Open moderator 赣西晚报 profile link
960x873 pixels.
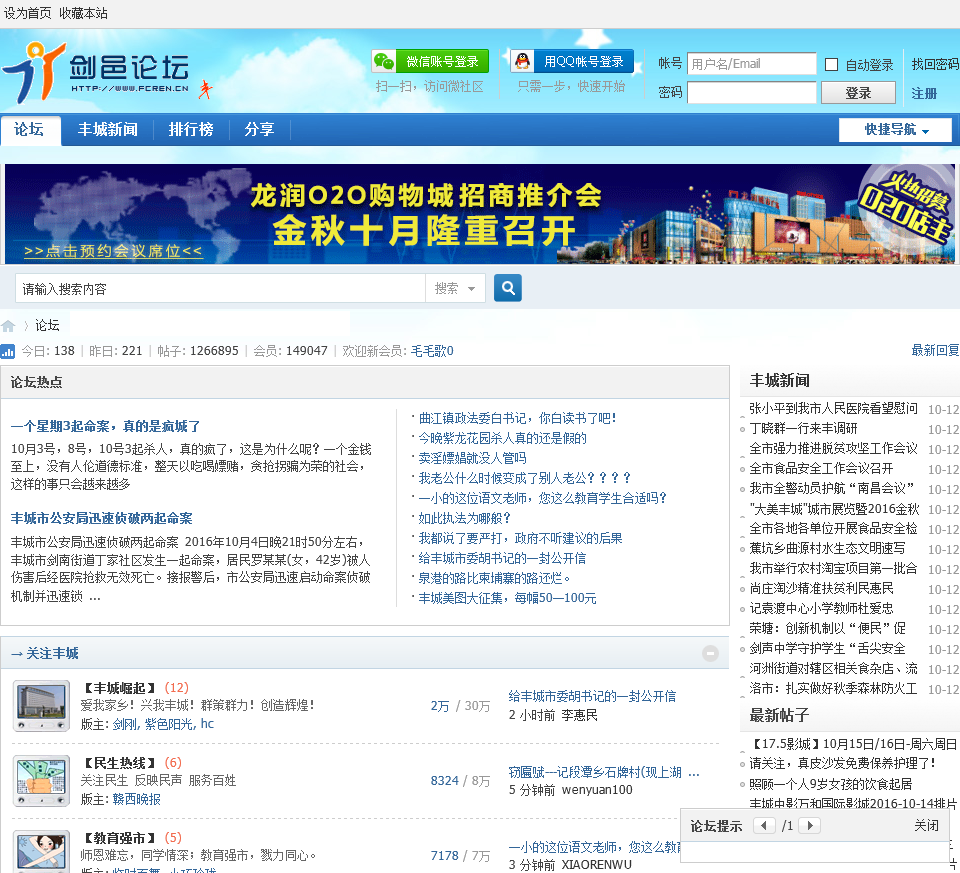point(137,800)
